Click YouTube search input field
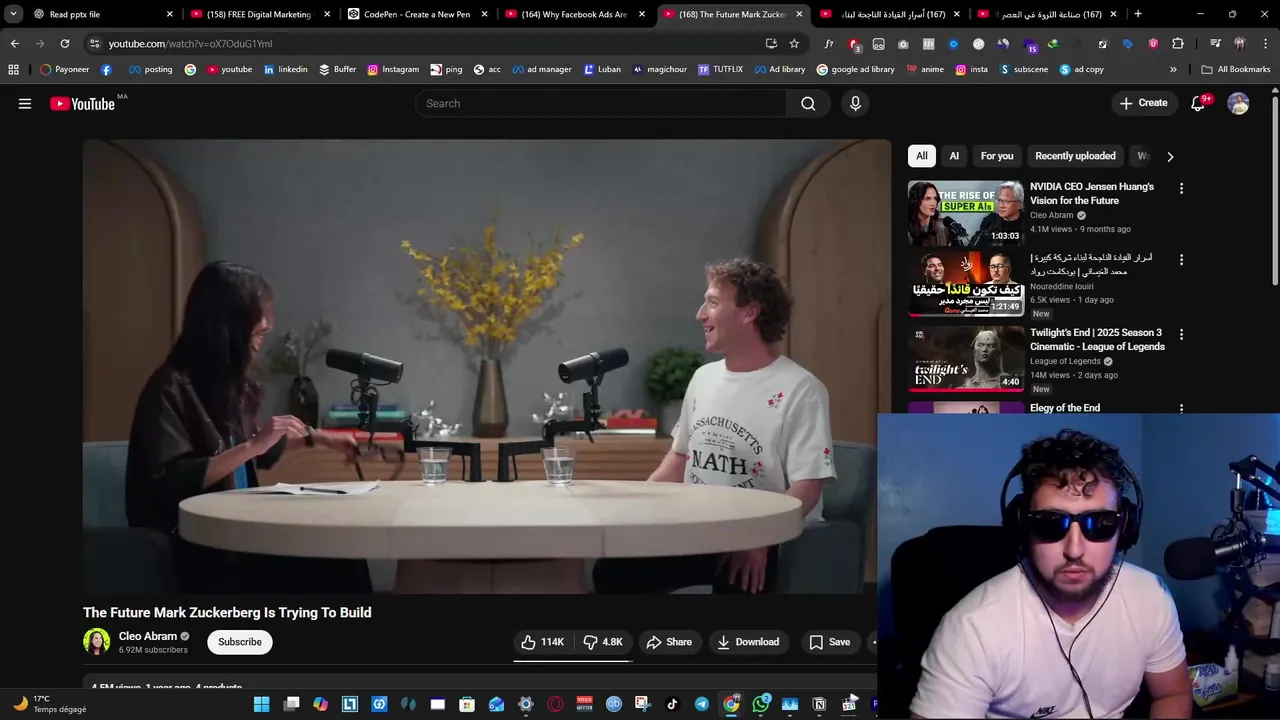The width and height of the screenshot is (1280, 720). pos(600,103)
